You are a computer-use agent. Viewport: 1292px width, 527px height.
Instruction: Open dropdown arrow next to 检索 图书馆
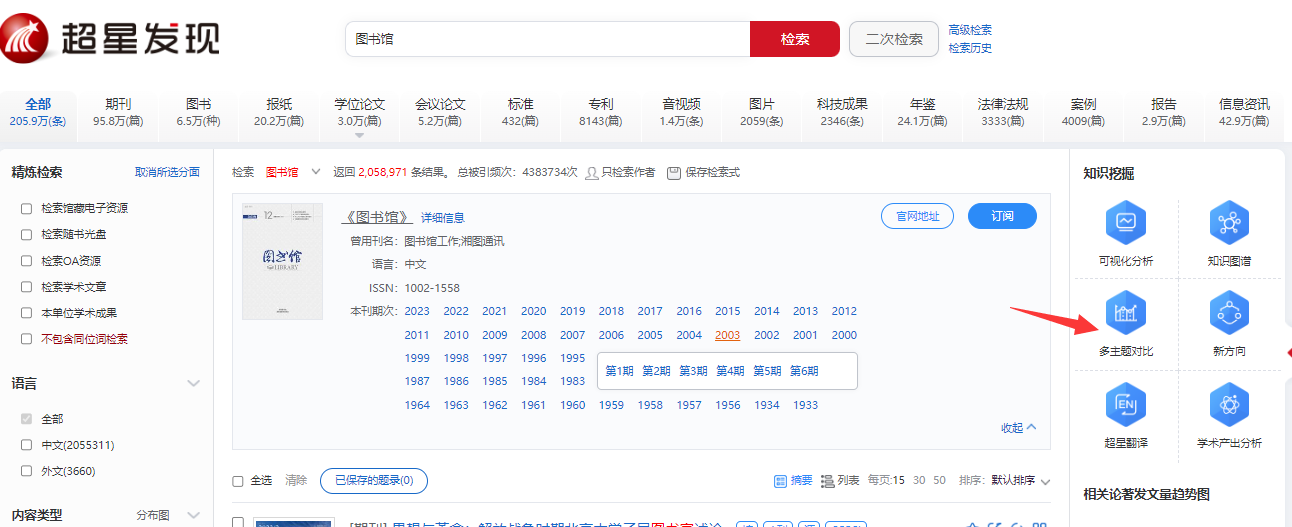pos(316,172)
